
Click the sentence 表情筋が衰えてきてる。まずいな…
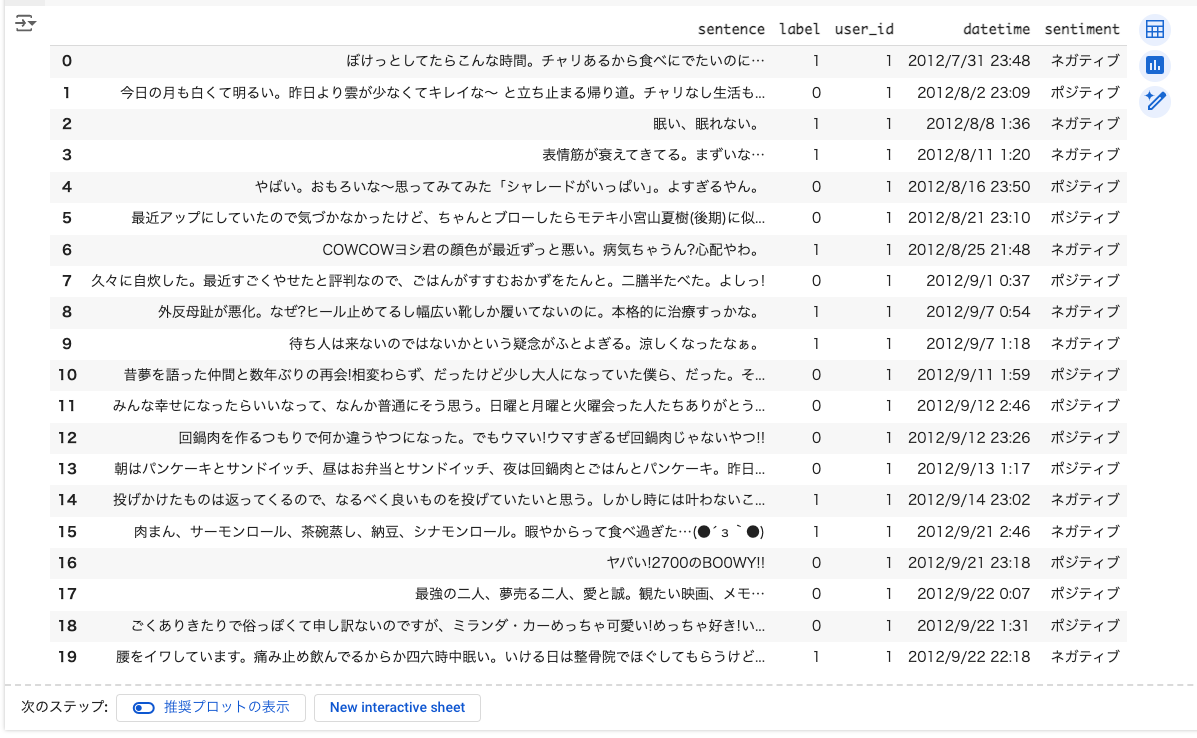pos(653,155)
